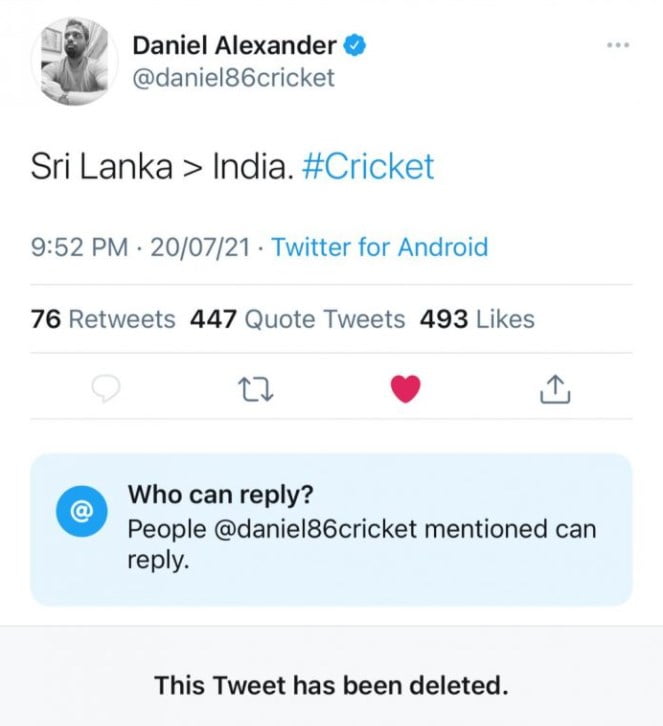Click the @daniel86cricket handle under the name
The image size is (663, 726).
[x=233, y=77]
